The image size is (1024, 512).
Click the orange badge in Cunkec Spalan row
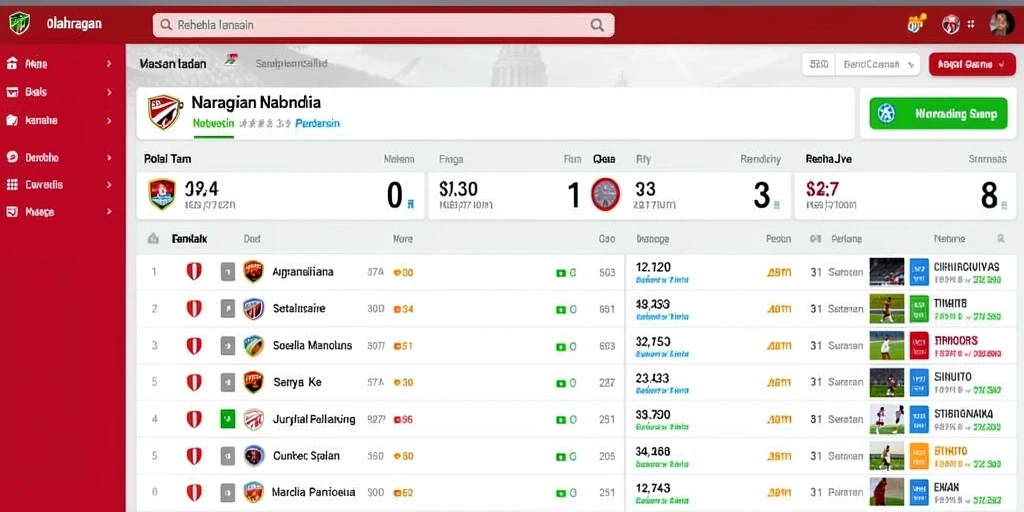click(919, 456)
